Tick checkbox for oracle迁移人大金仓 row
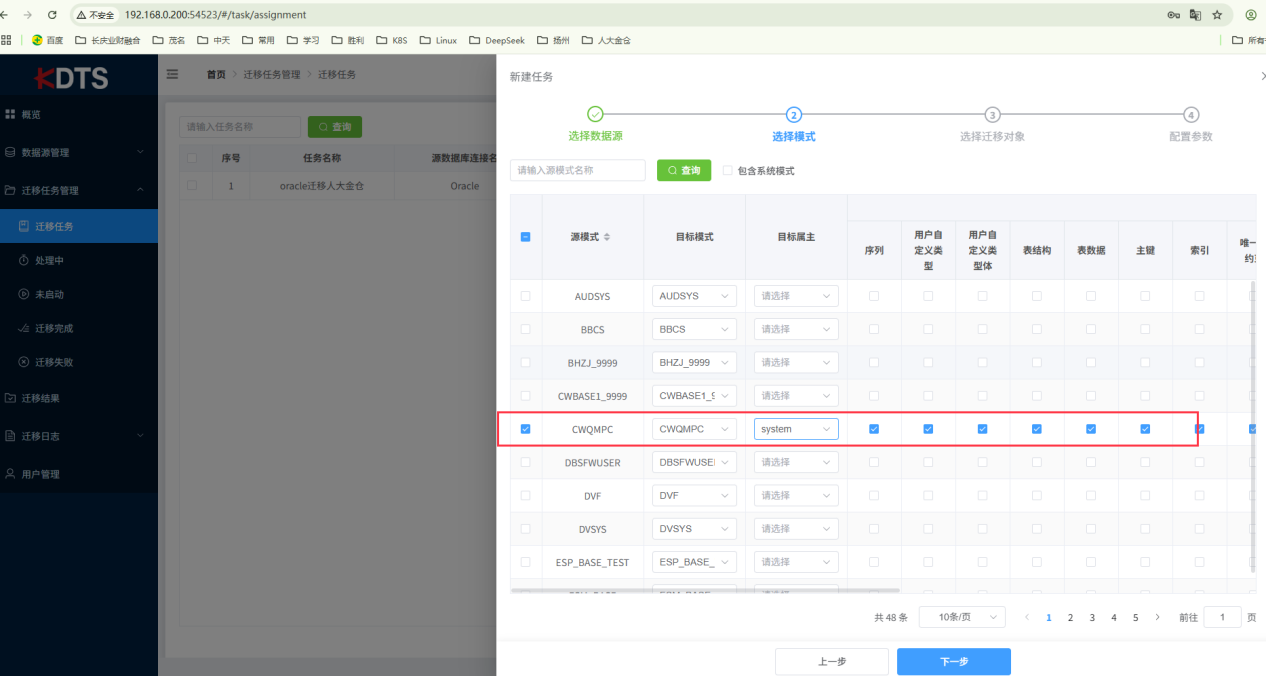Image resolution: width=1266 pixels, height=676 pixels. [192, 186]
